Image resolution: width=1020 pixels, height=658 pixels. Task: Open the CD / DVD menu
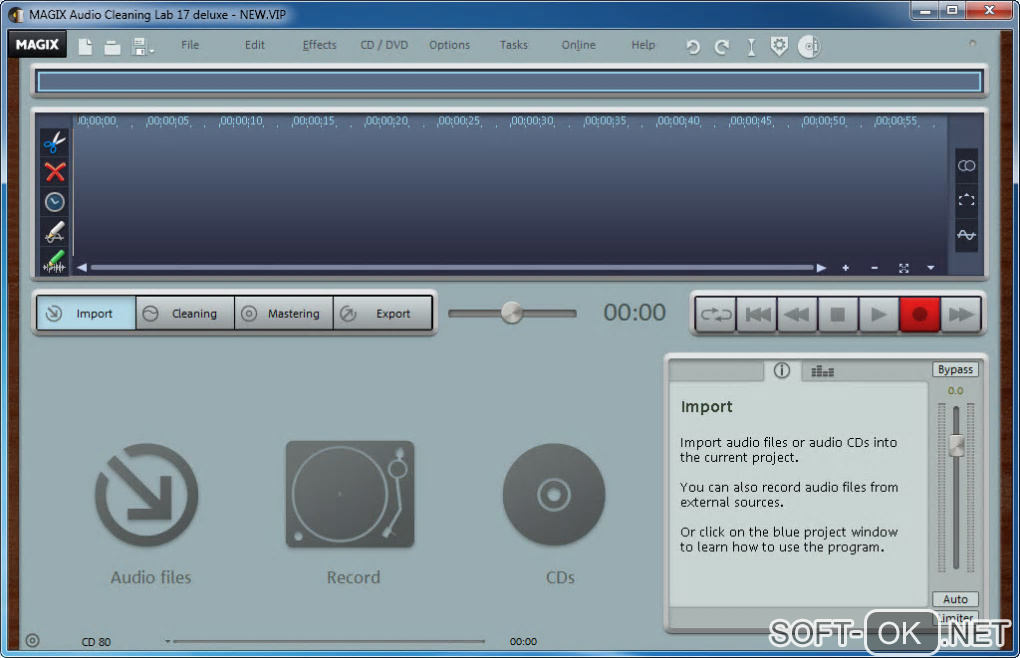384,45
